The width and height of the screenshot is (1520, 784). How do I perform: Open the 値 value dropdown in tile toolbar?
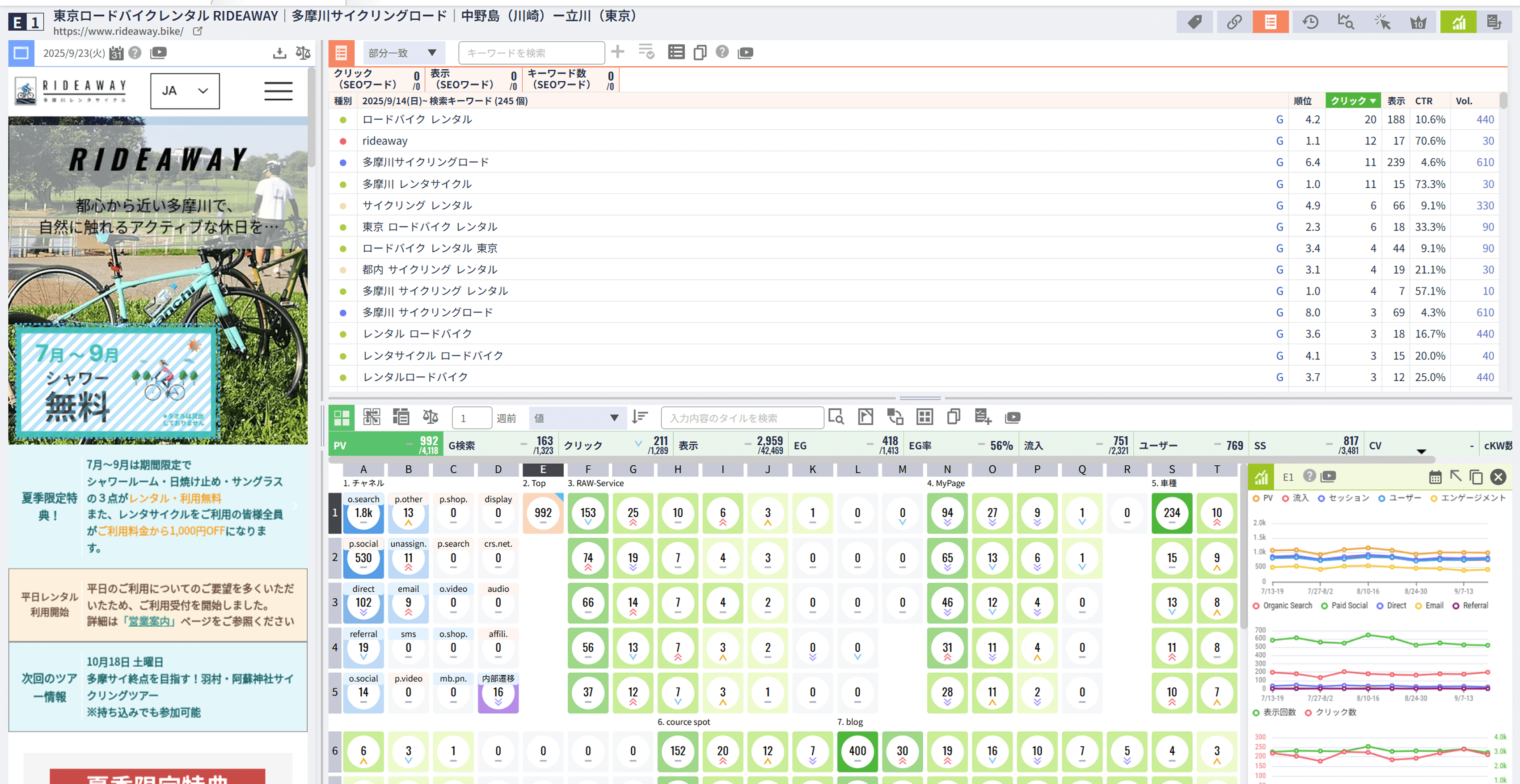tap(577, 418)
